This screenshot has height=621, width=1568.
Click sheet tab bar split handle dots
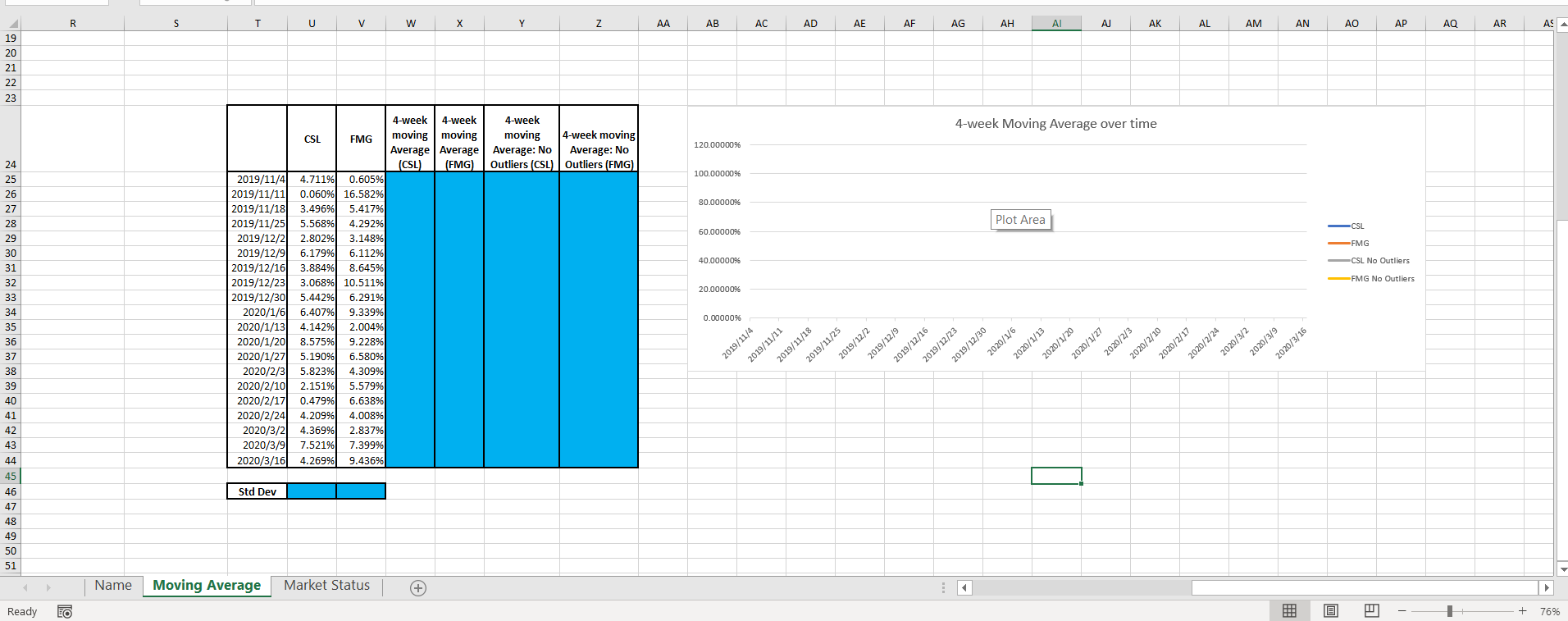click(943, 587)
